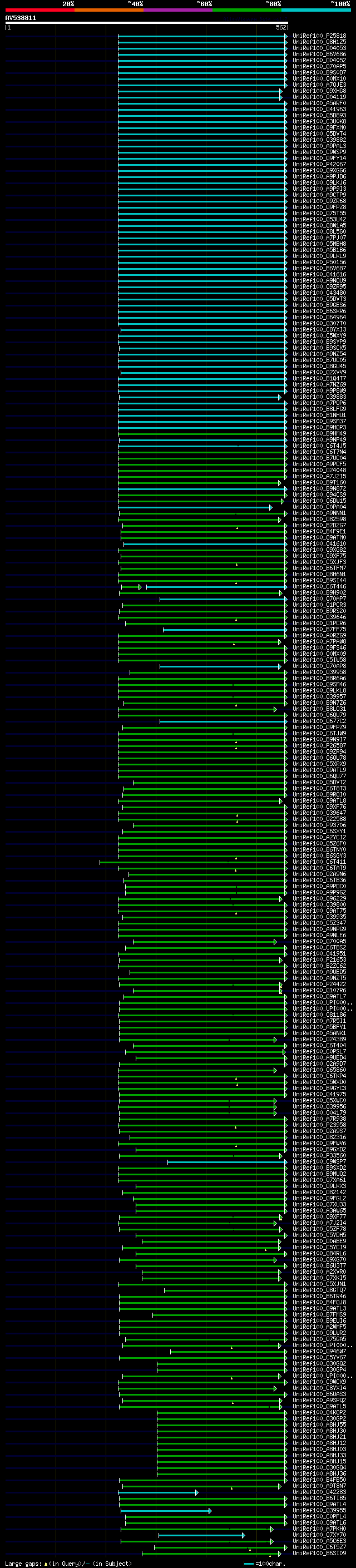Select the UniRef100_Q9XHG8 label
This screenshot has width=356, height=1568.
coord(319,91)
